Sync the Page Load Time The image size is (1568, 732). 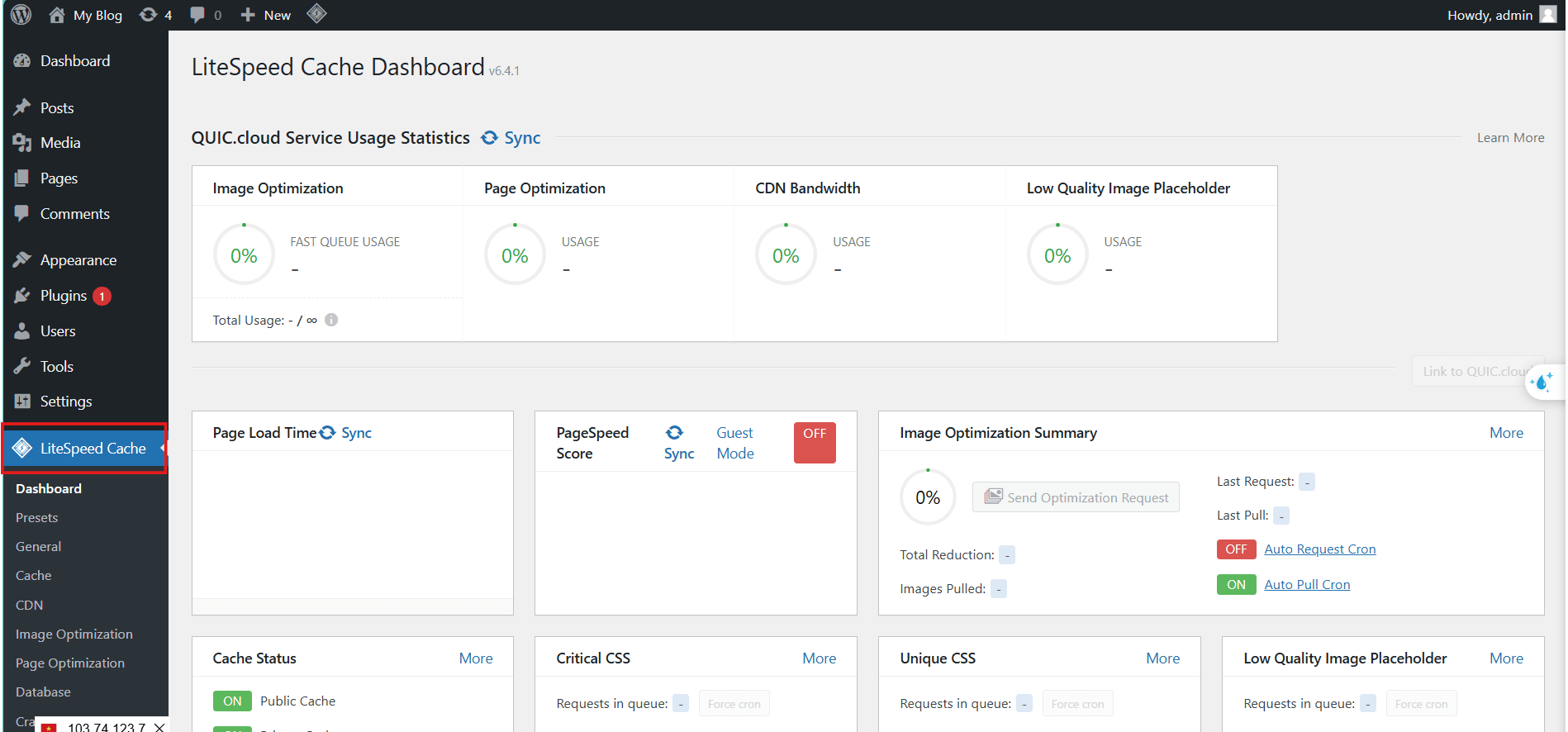tap(346, 433)
